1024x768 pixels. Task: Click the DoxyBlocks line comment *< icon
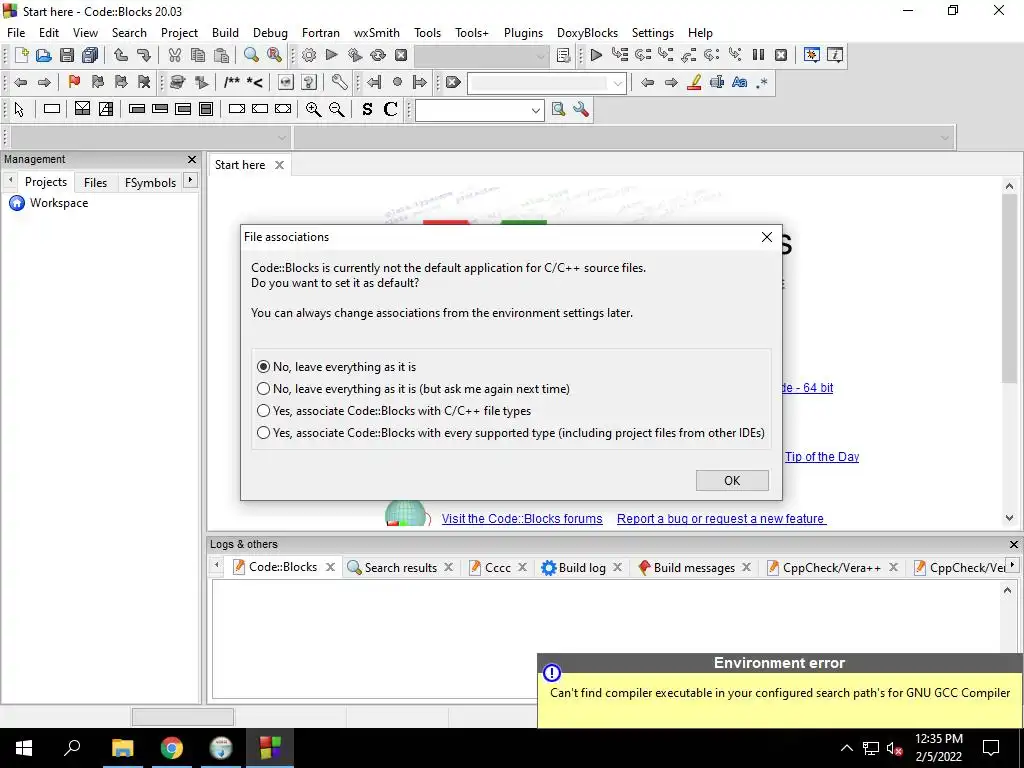point(255,82)
